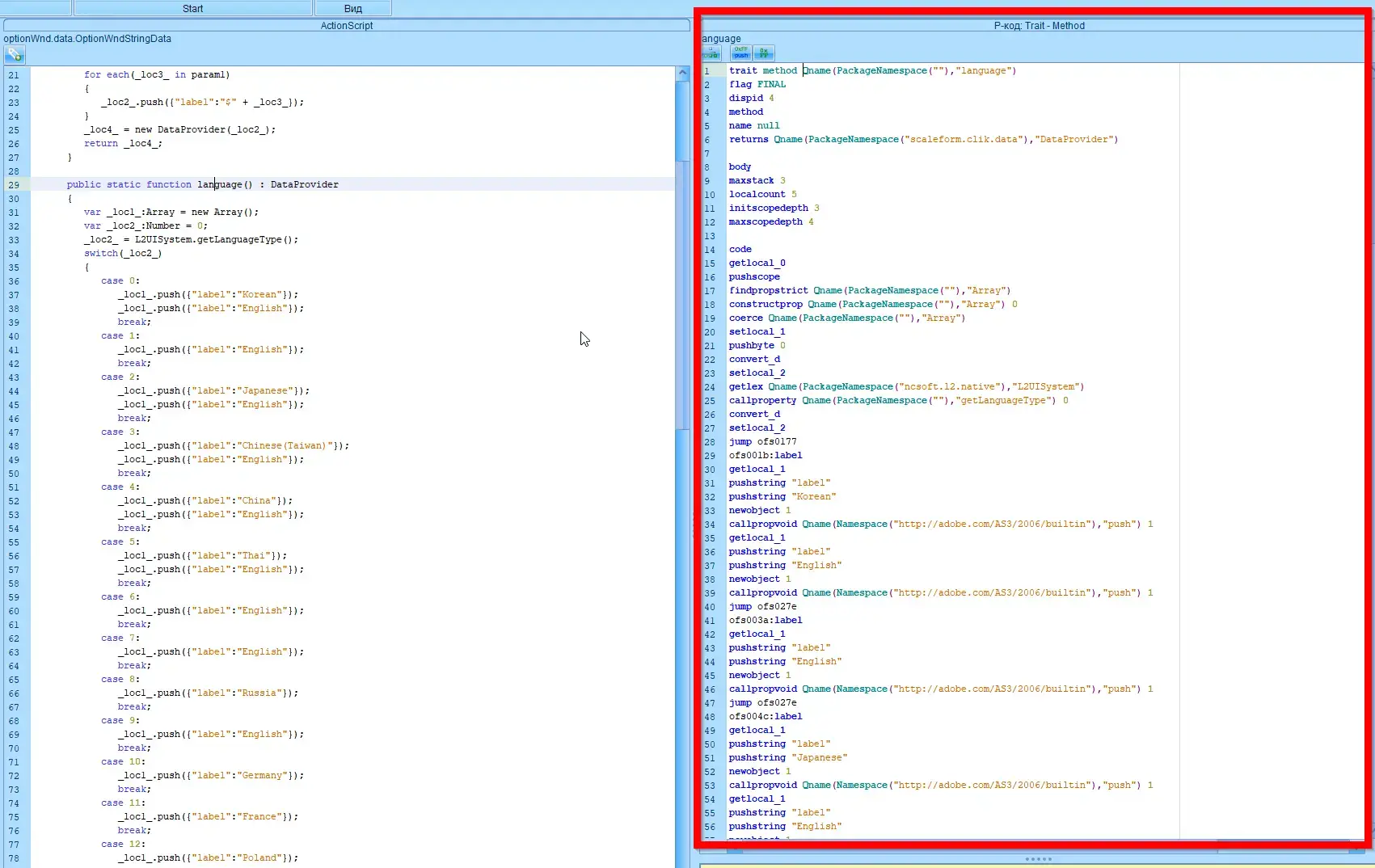Open the P-code graph view icon
This screenshot has width=1375, height=868.
712,53
